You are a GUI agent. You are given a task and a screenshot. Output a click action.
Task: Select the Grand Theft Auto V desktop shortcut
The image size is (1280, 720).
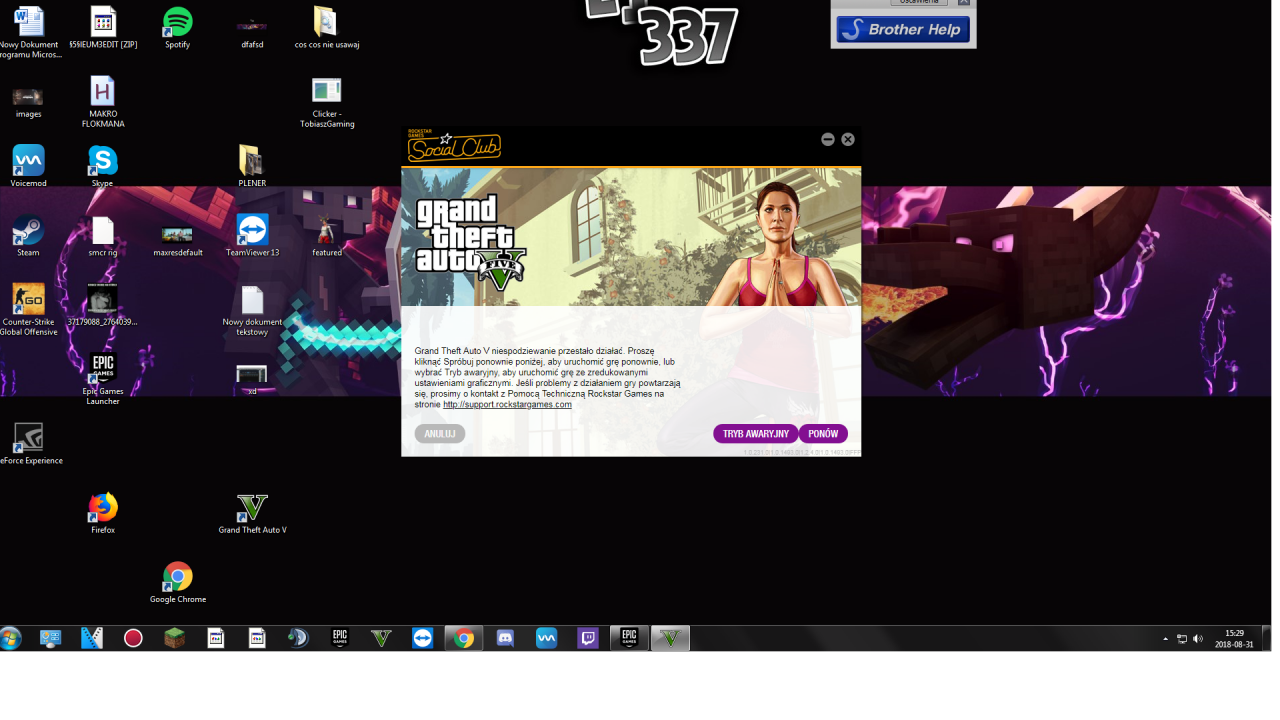252,510
